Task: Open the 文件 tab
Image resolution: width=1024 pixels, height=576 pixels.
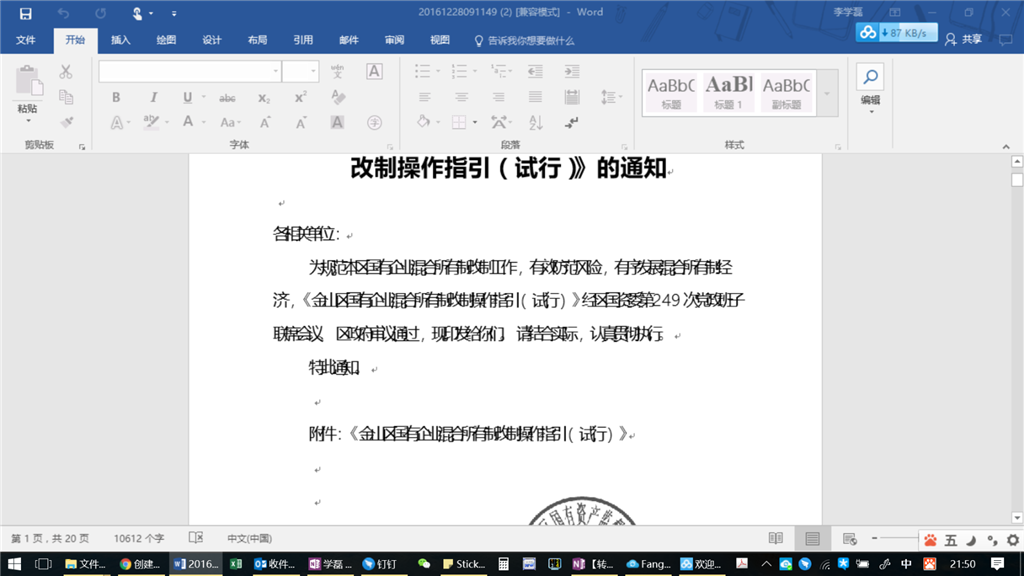Action: tap(25, 40)
